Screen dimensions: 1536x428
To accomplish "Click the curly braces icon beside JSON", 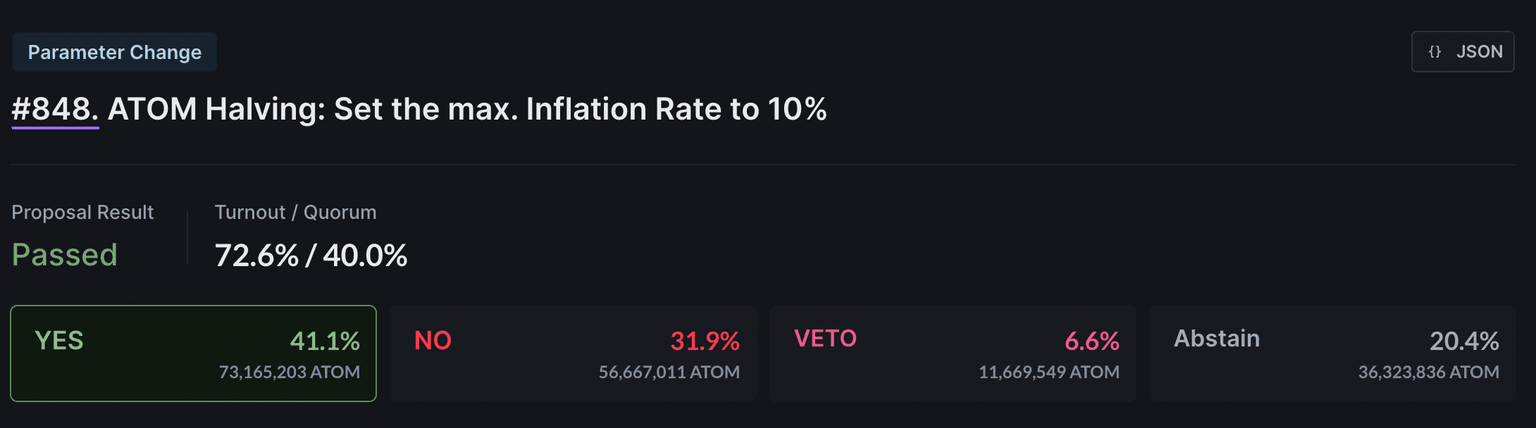I will pyautogui.click(x=1434, y=52).
